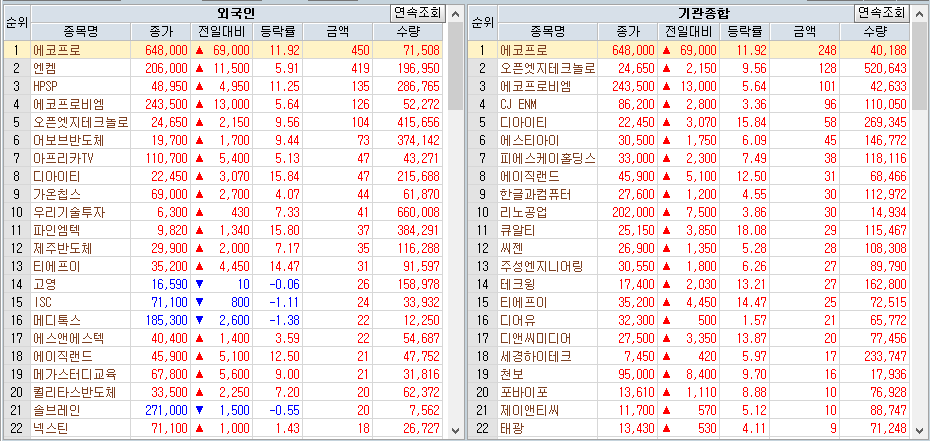930x441 pixels.
Task: Select 티에프이 in 외국인 list
Action: [224, 267]
